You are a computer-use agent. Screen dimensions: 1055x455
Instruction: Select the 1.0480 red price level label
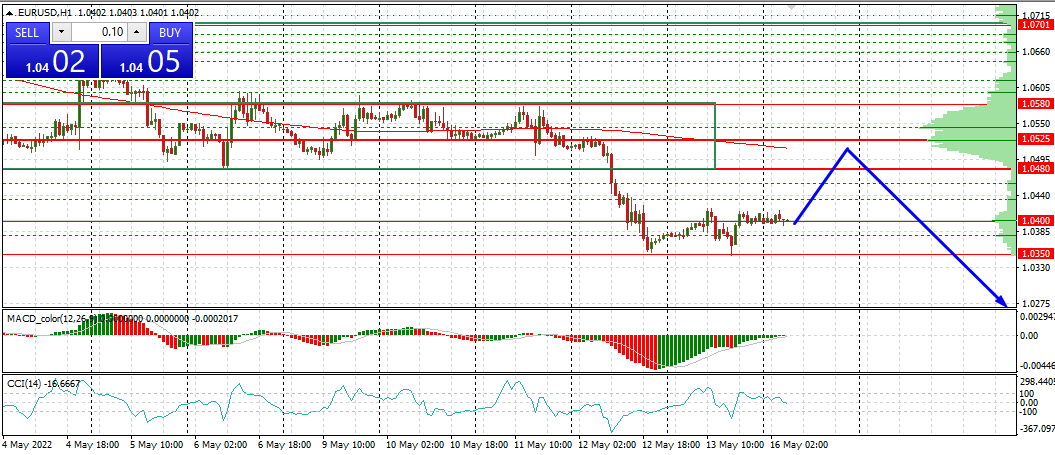pos(1034,169)
